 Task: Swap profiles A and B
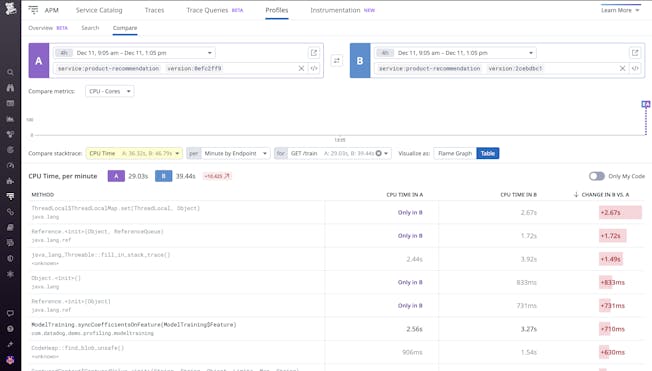(x=337, y=61)
